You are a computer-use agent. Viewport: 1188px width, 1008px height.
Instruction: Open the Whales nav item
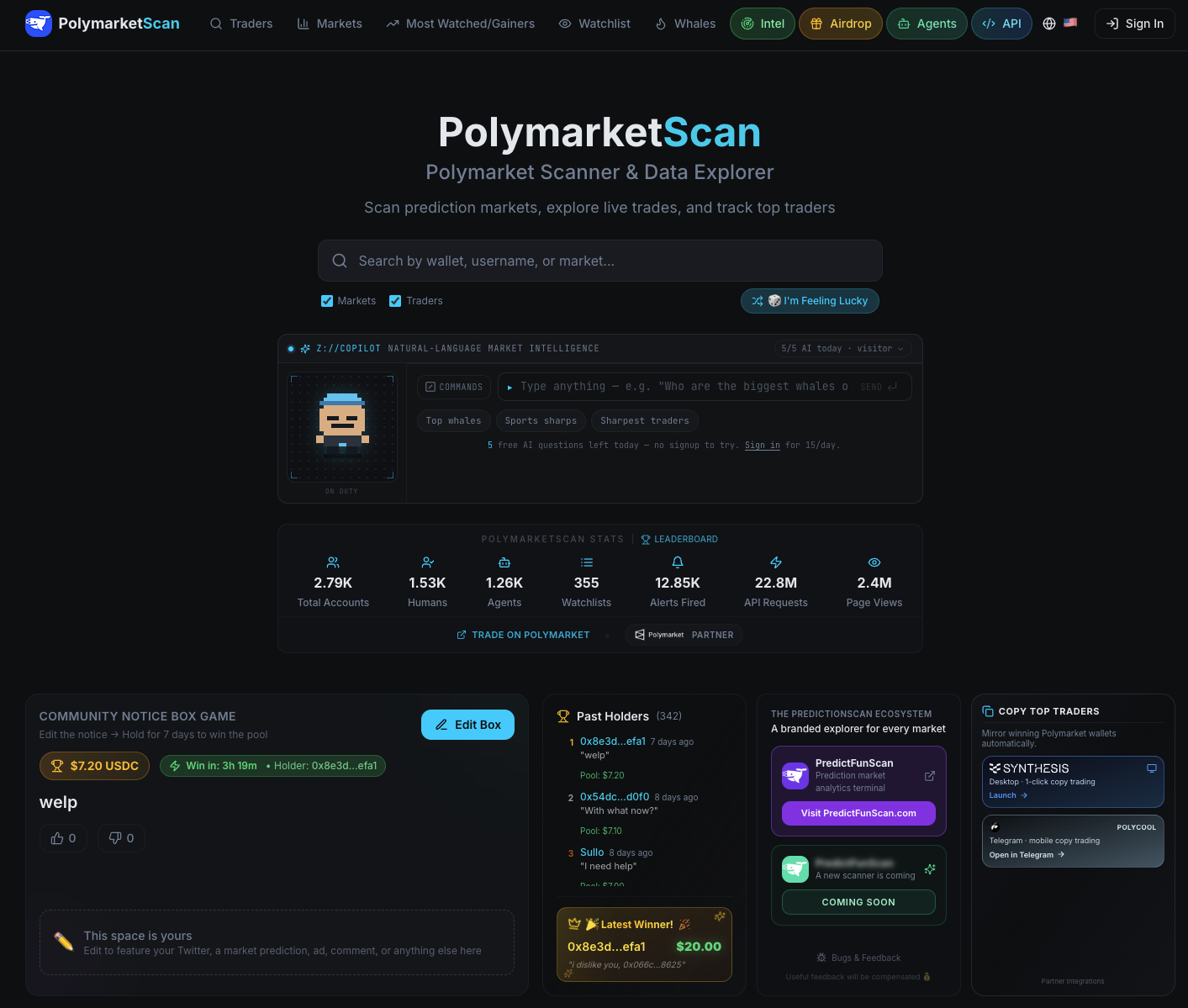685,24
